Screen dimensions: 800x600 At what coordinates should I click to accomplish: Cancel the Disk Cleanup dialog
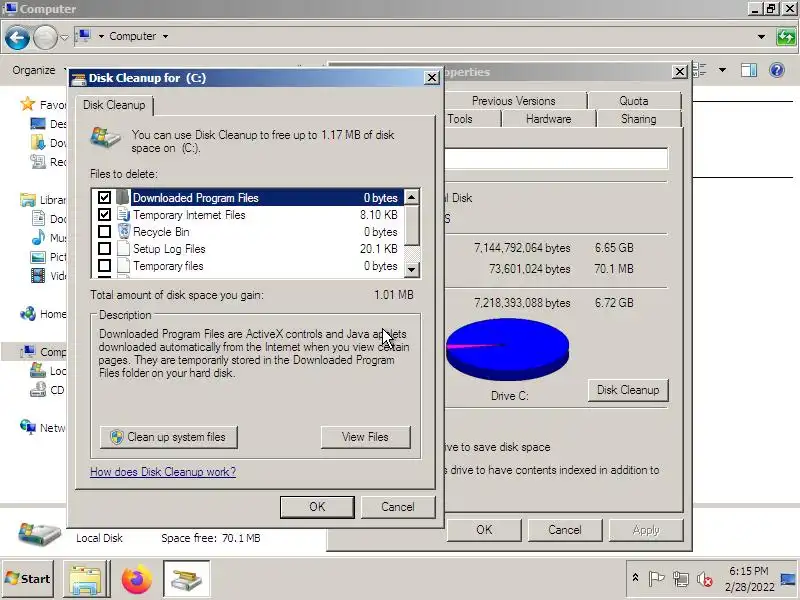click(398, 507)
